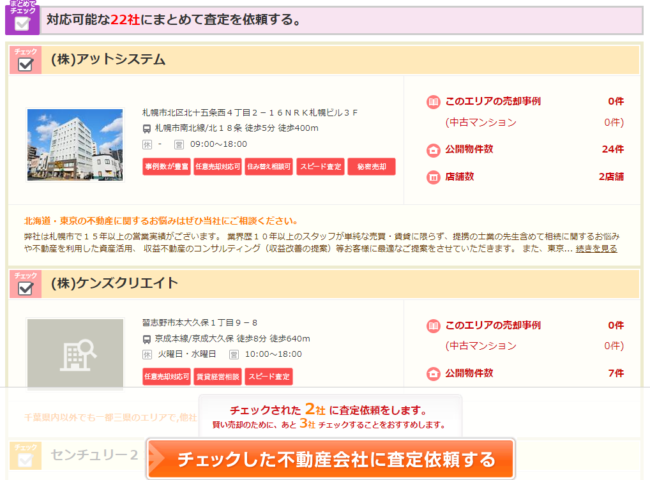Click the アットシステム (中古マンション label
This screenshot has height=480, width=650.
481,122
